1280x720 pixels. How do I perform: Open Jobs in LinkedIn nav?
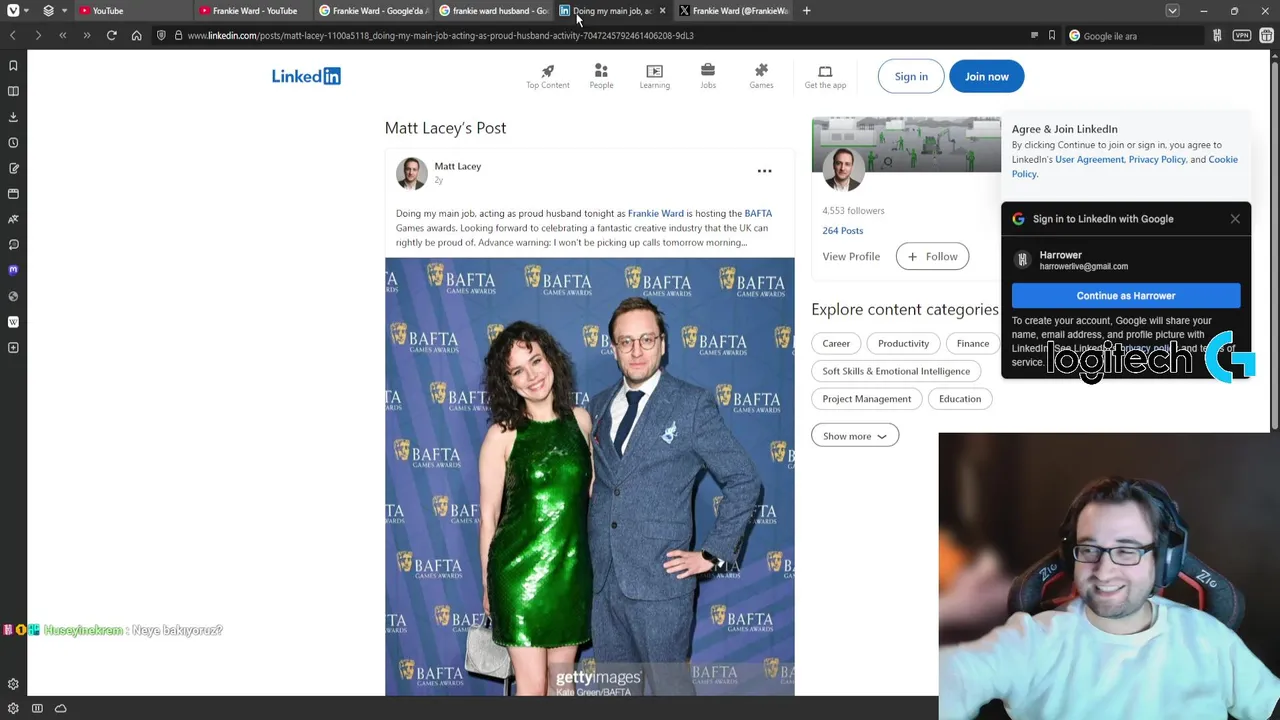[708, 77]
